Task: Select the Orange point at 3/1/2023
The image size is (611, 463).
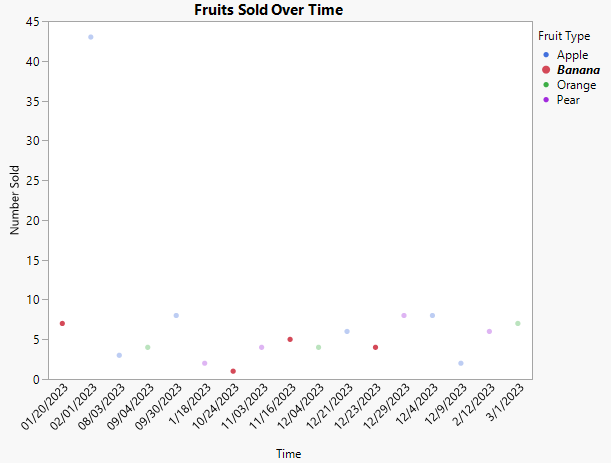Action: (518, 323)
